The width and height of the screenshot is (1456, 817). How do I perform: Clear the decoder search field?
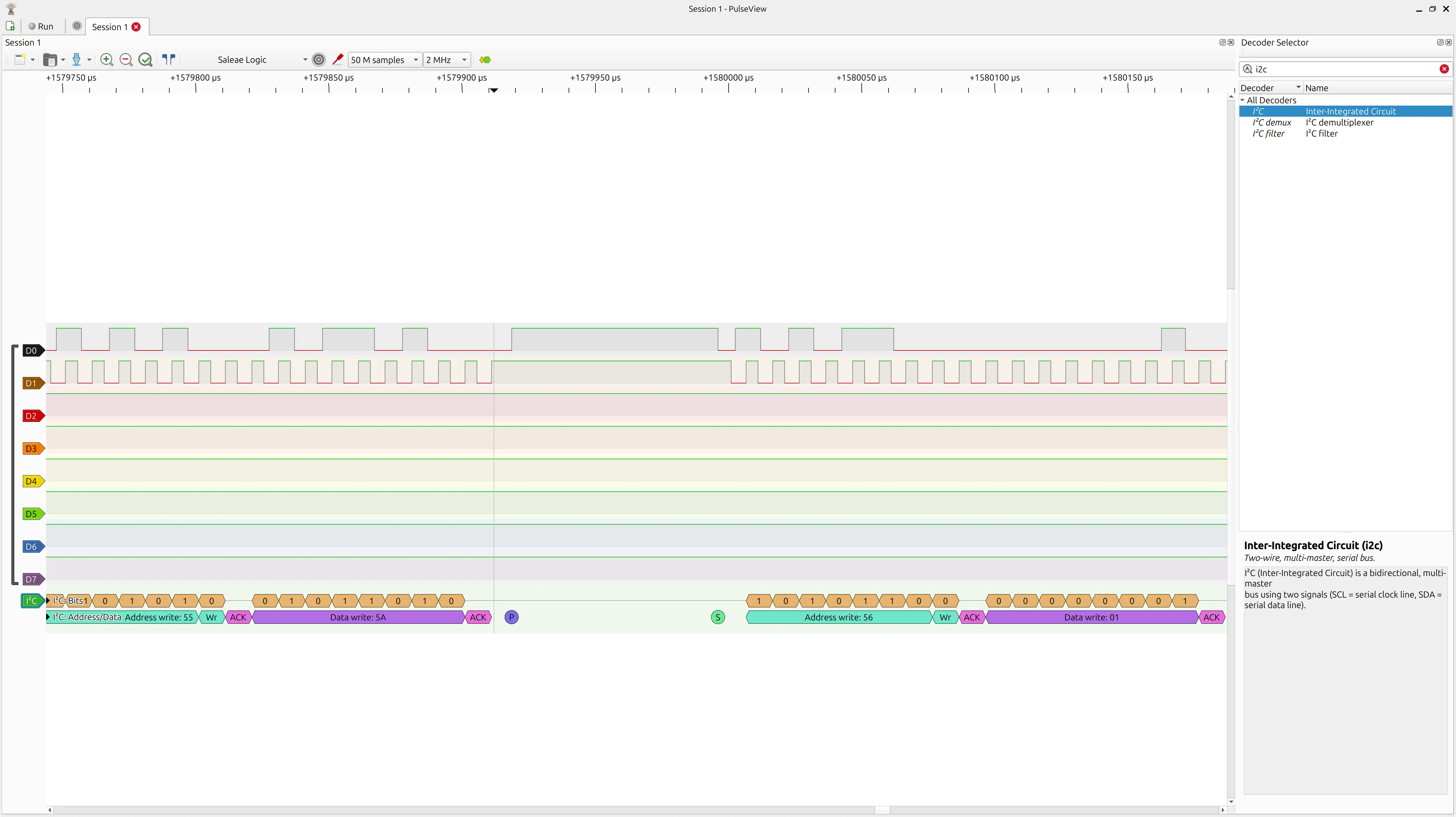coord(1443,69)
